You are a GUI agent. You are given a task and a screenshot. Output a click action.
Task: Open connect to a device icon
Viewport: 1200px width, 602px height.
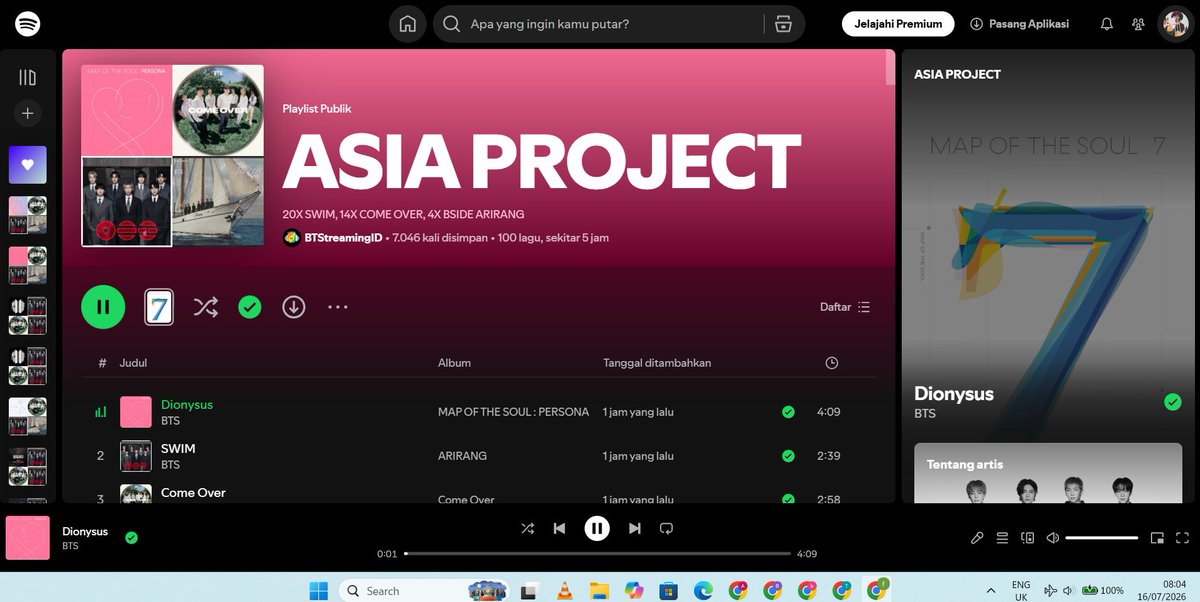1027,538
